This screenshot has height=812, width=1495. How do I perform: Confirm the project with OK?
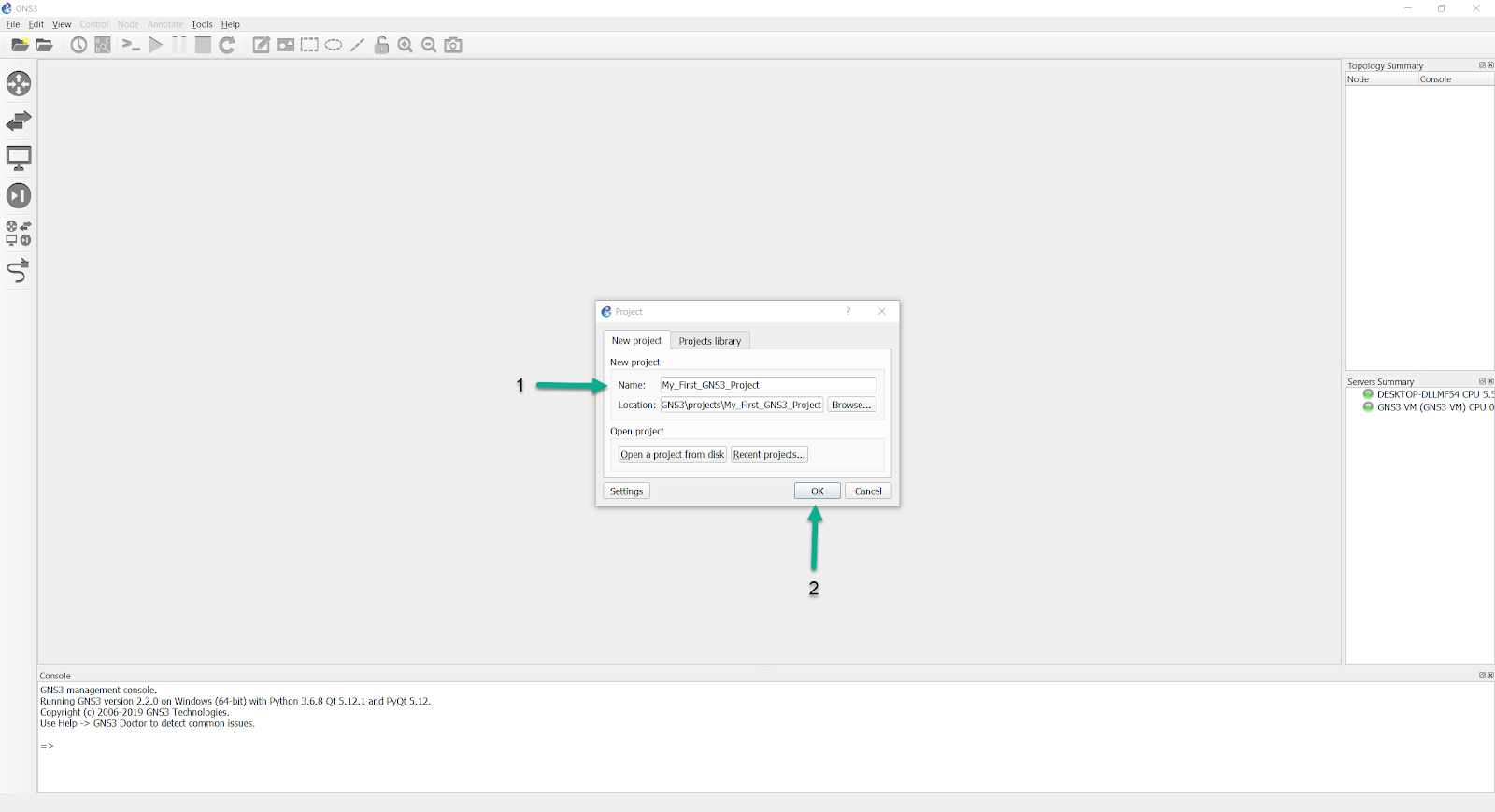pos(818,491)
